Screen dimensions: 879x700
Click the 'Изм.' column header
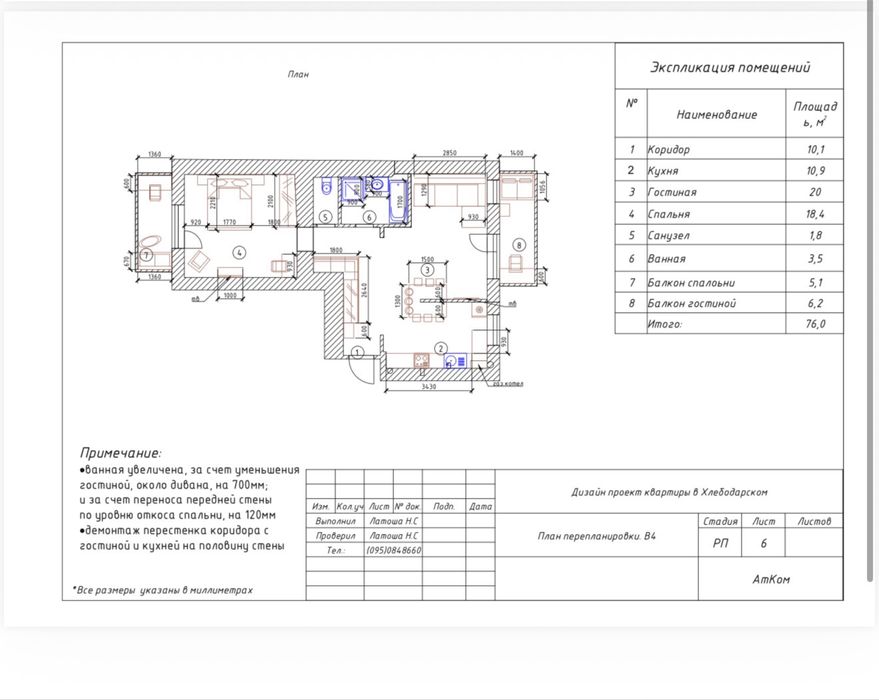point(320,506)
